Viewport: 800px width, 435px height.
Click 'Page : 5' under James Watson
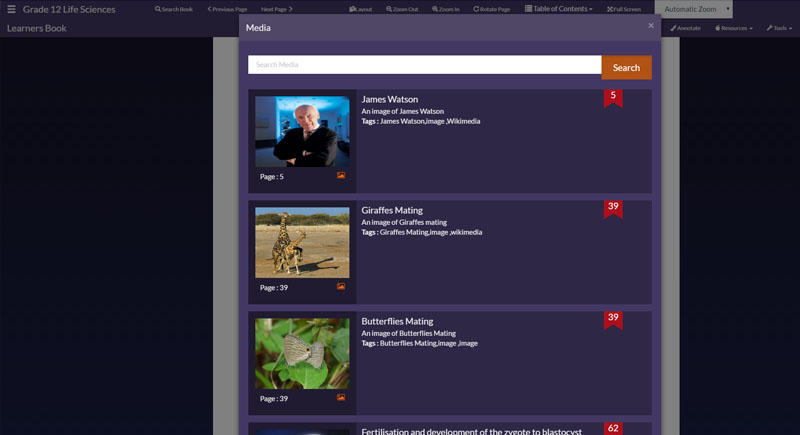pos(271,176)
